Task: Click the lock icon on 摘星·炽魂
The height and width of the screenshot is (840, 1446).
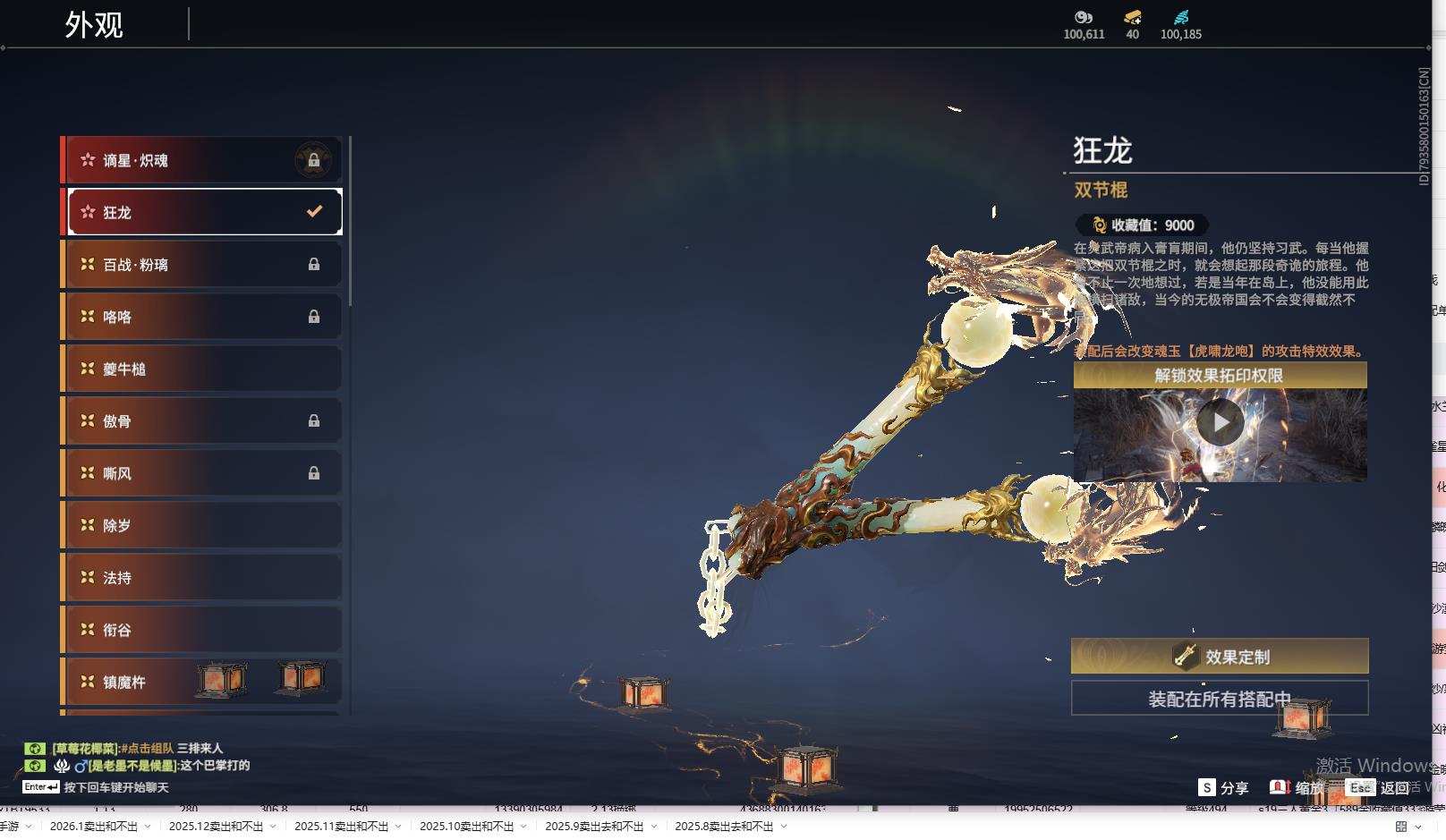Action: pos(314,160)
